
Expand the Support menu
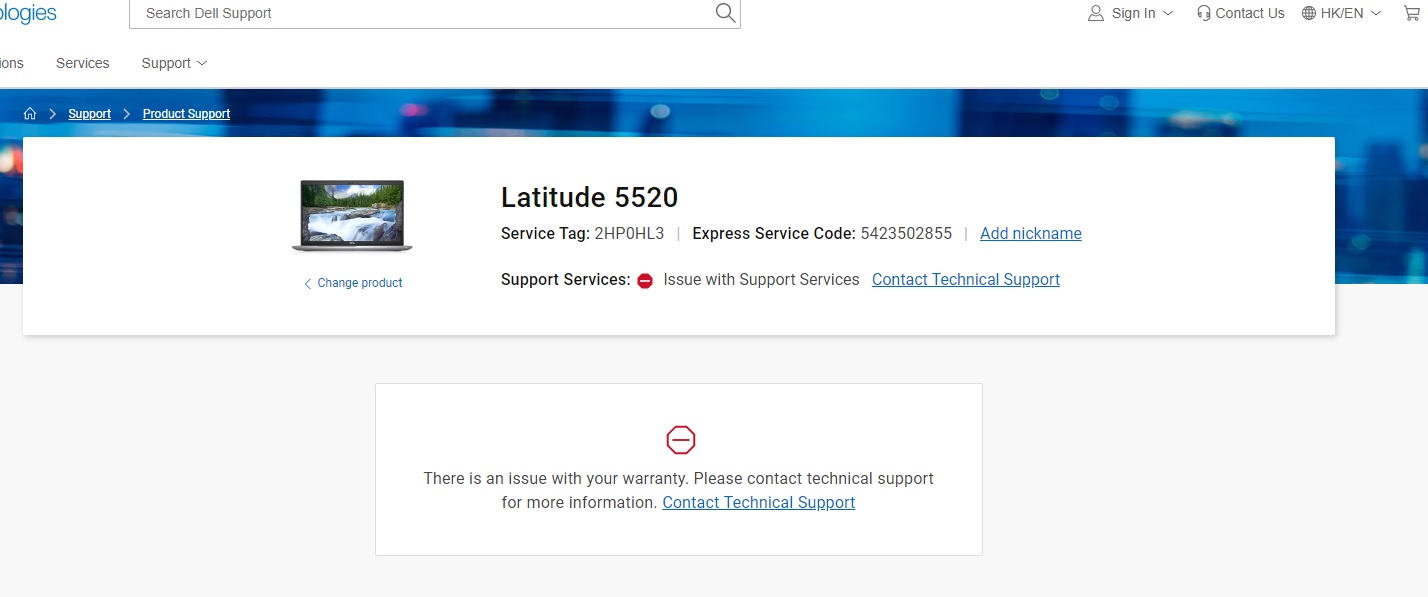coord(174,63)
